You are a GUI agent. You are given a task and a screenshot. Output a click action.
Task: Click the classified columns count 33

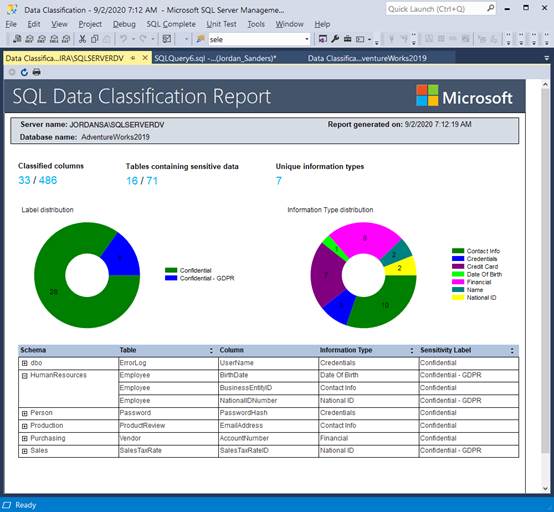coord(24,180)
